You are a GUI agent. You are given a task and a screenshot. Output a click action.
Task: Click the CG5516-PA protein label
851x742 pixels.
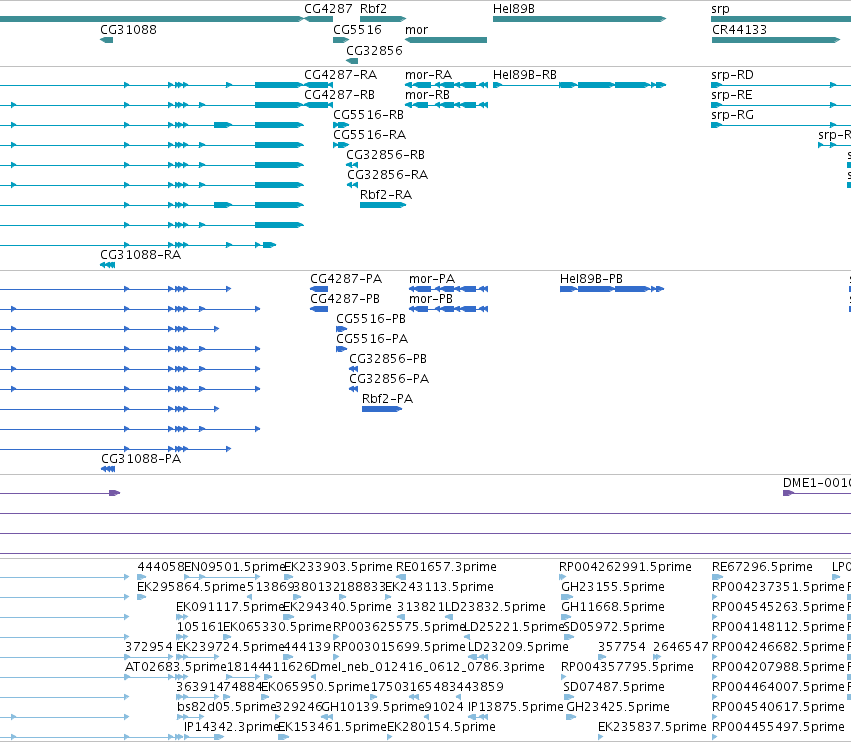click(x=372, y=339)
